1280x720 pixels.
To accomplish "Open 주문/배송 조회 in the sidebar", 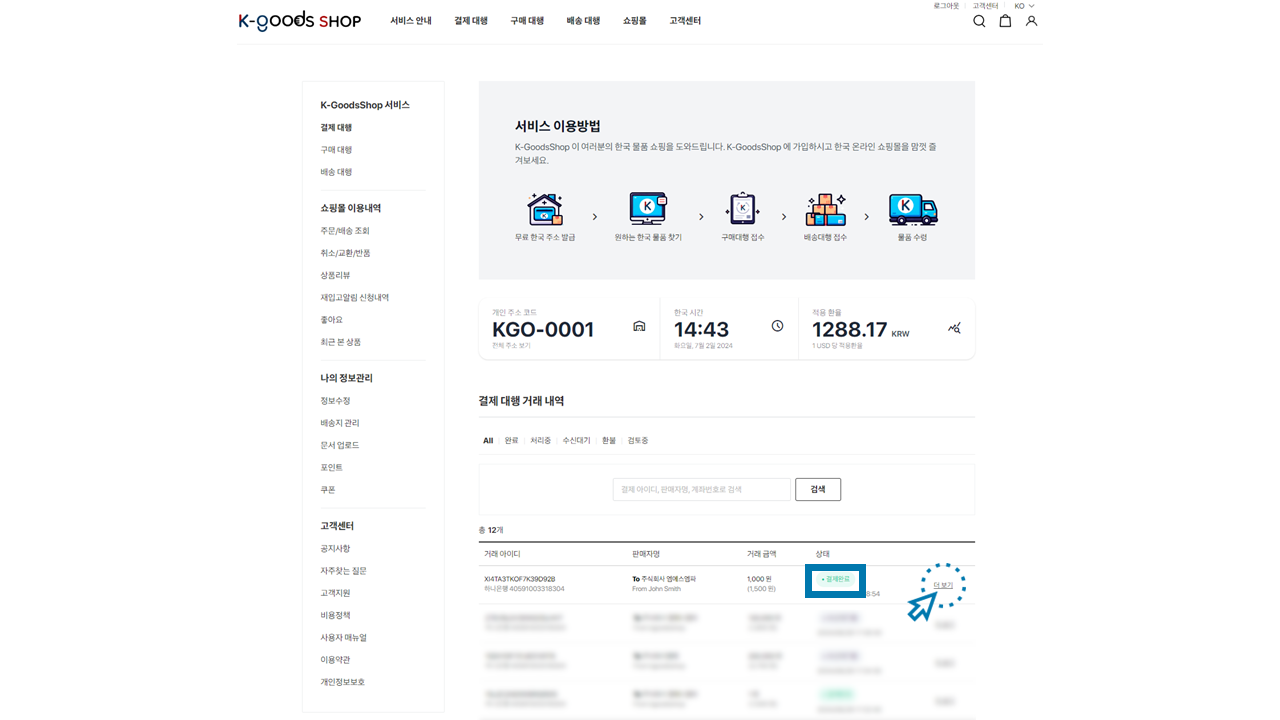I will click(345, 231).
